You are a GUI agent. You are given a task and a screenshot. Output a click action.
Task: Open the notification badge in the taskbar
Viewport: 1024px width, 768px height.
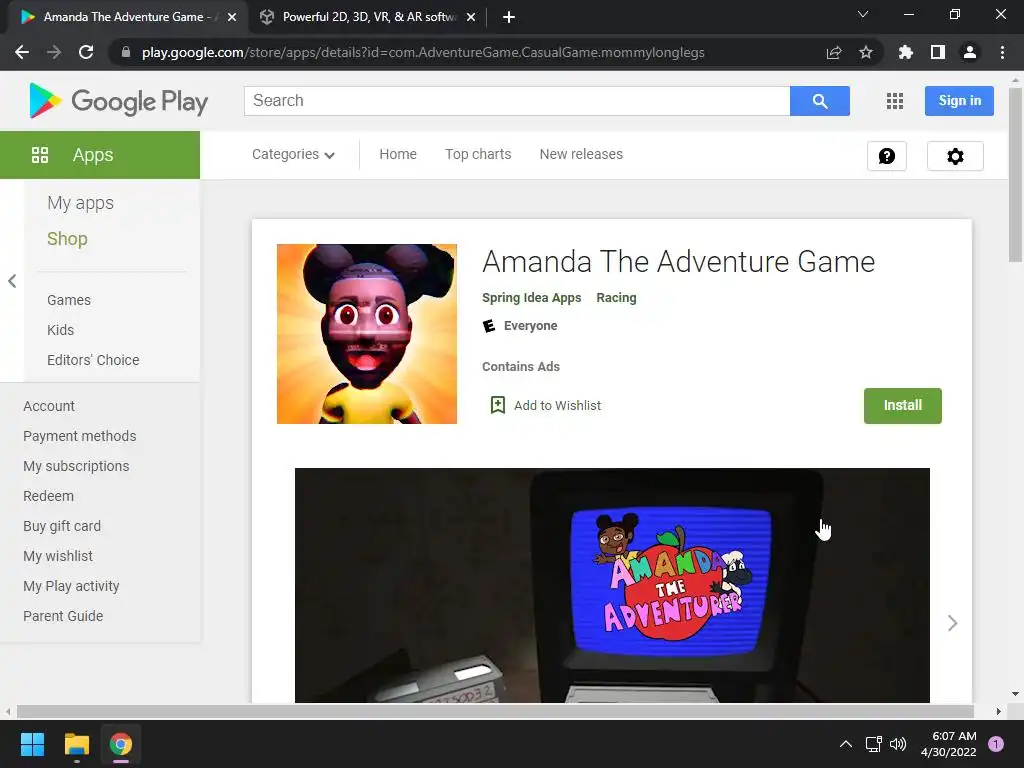[x=996, y=744]
